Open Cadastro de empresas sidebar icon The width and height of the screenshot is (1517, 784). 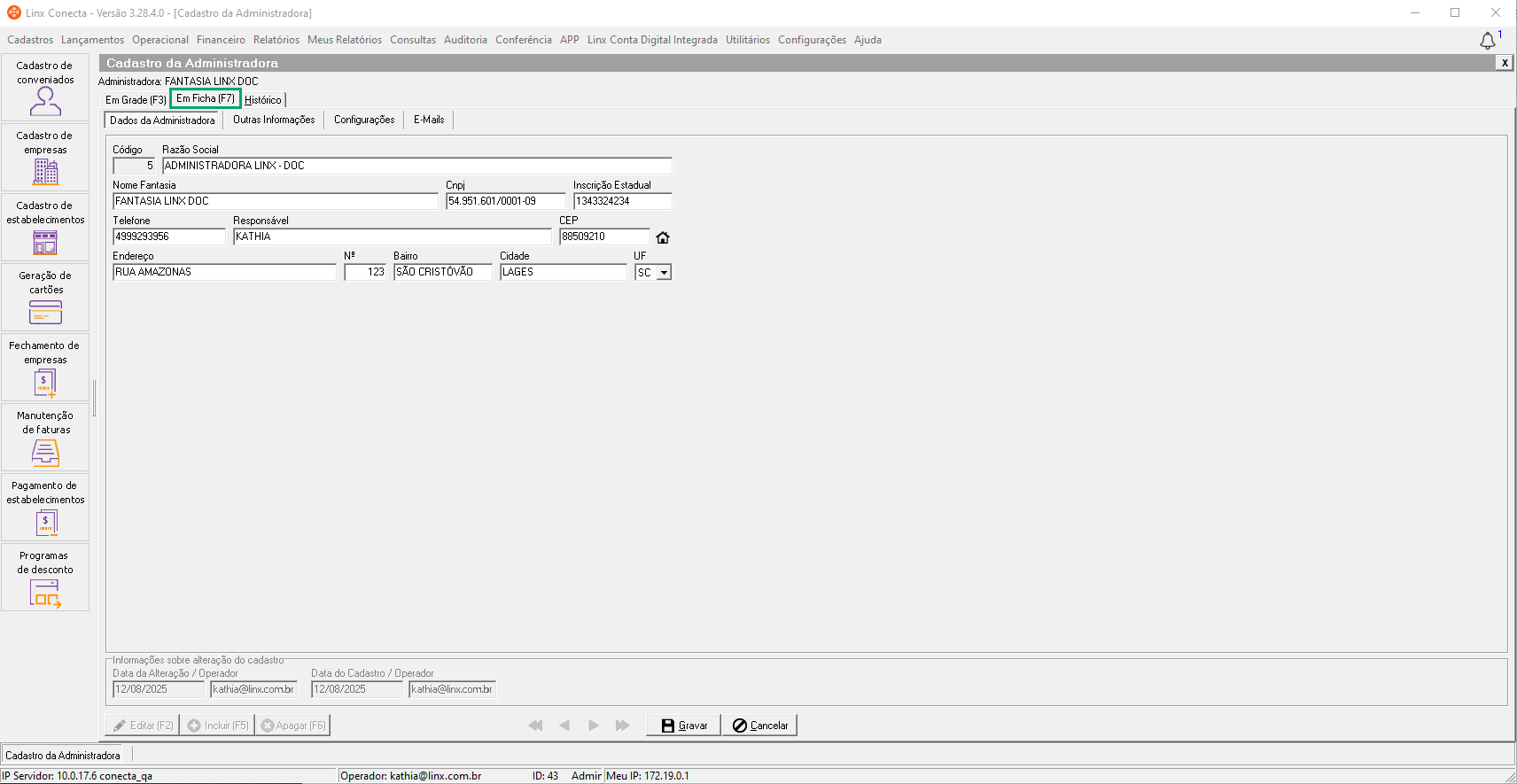tap(45, 158)
